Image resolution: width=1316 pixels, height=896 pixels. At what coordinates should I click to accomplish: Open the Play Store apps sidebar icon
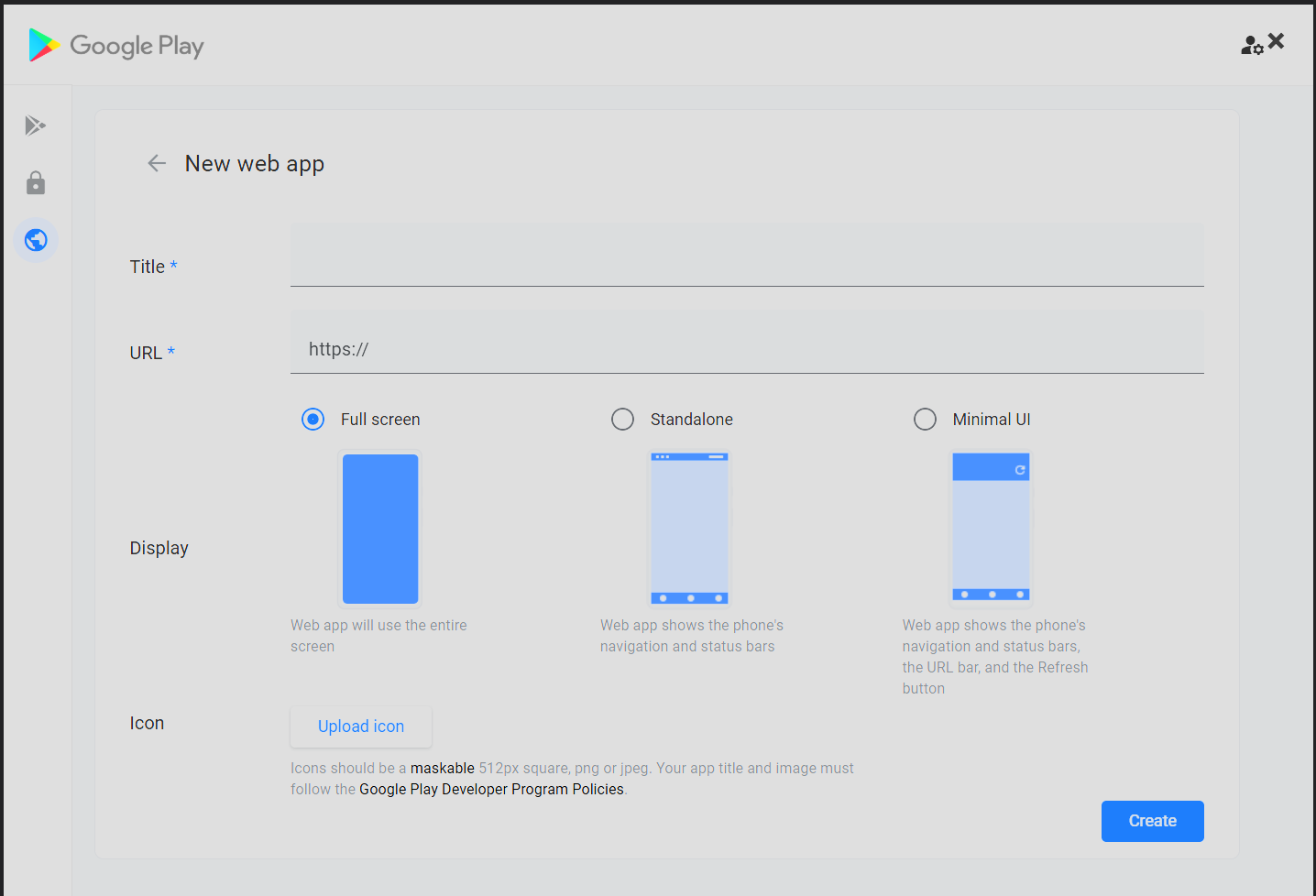tap(36, 126)
